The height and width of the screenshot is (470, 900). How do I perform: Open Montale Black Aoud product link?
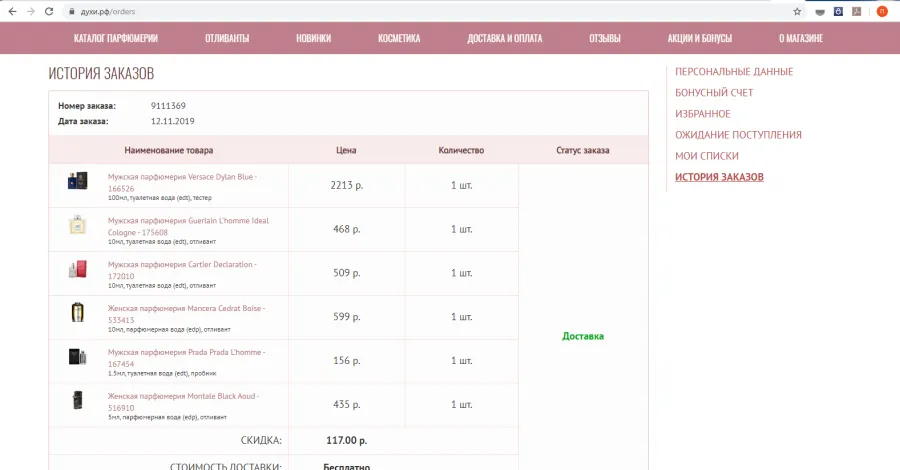point(184,402)
